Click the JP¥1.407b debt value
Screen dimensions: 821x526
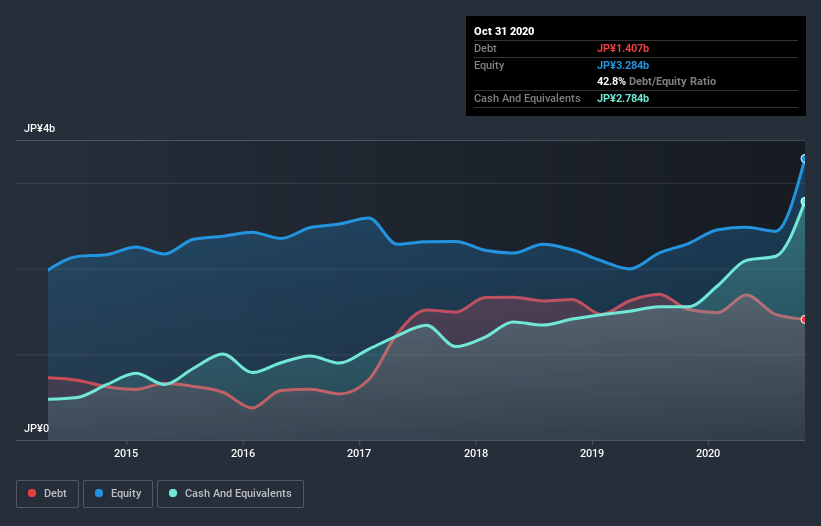623,48
